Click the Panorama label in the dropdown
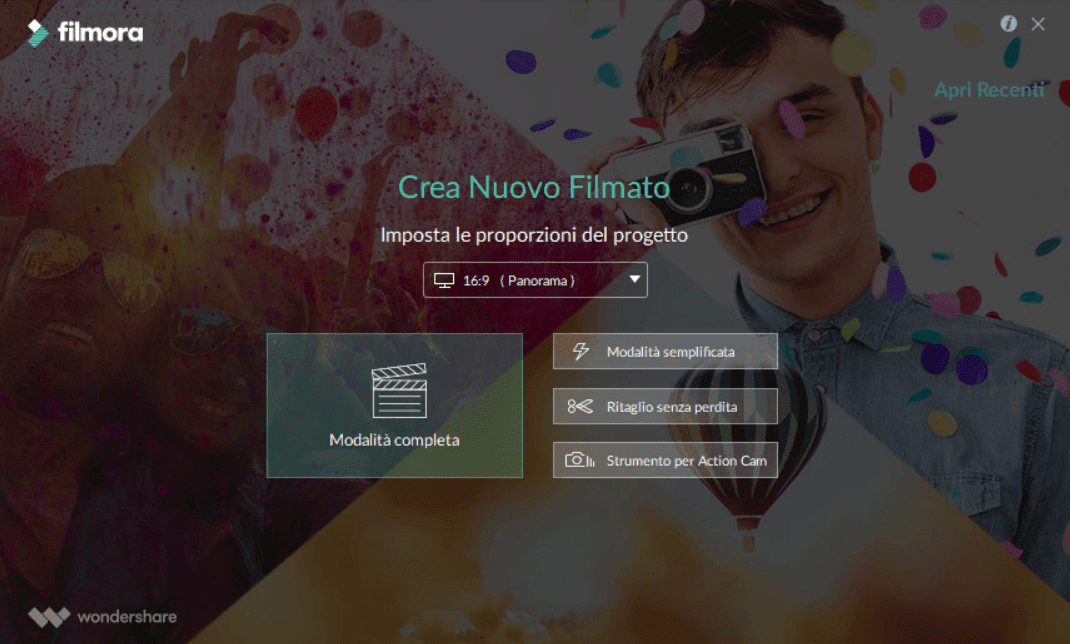The height and width of the screenshot is (644, 1070). 537,280
